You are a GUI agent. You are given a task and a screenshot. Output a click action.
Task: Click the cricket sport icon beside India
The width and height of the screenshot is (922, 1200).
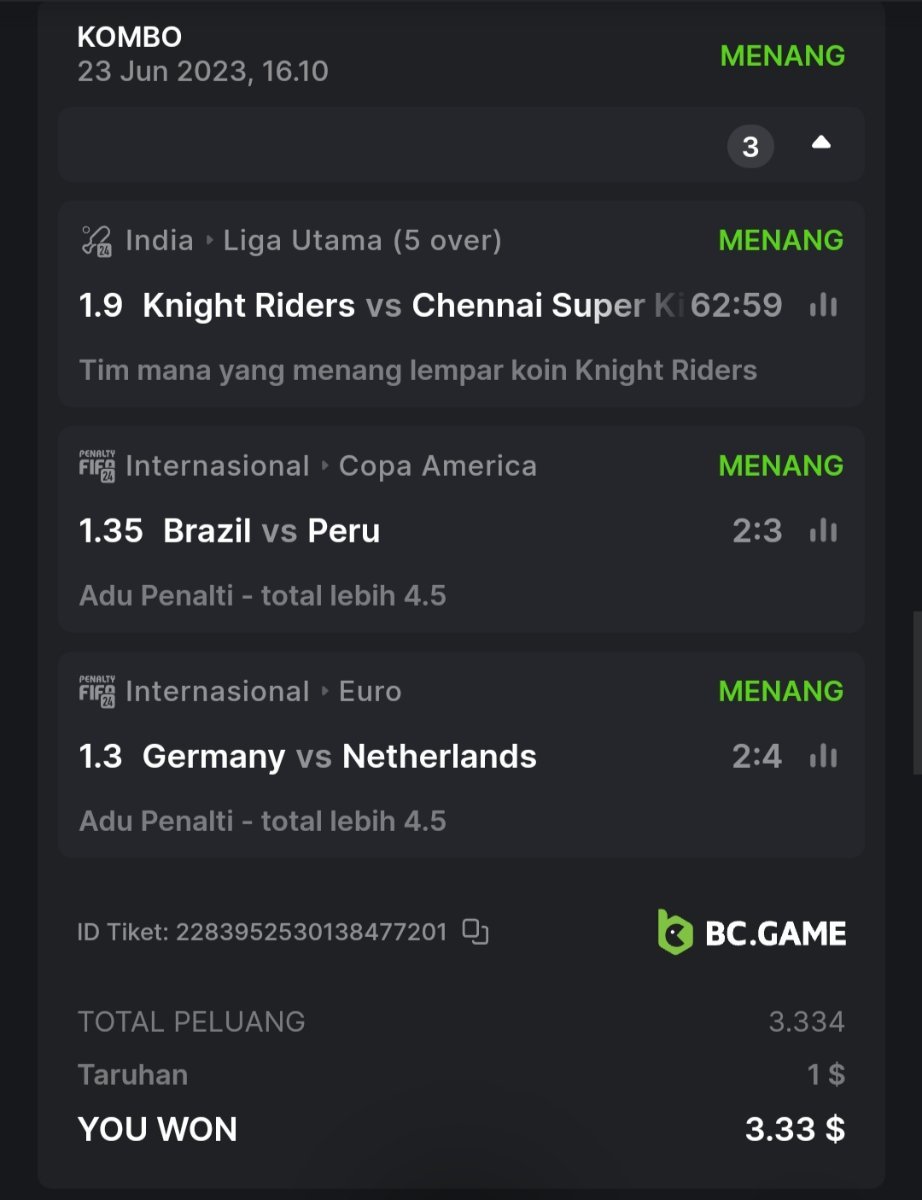[96, 241]
